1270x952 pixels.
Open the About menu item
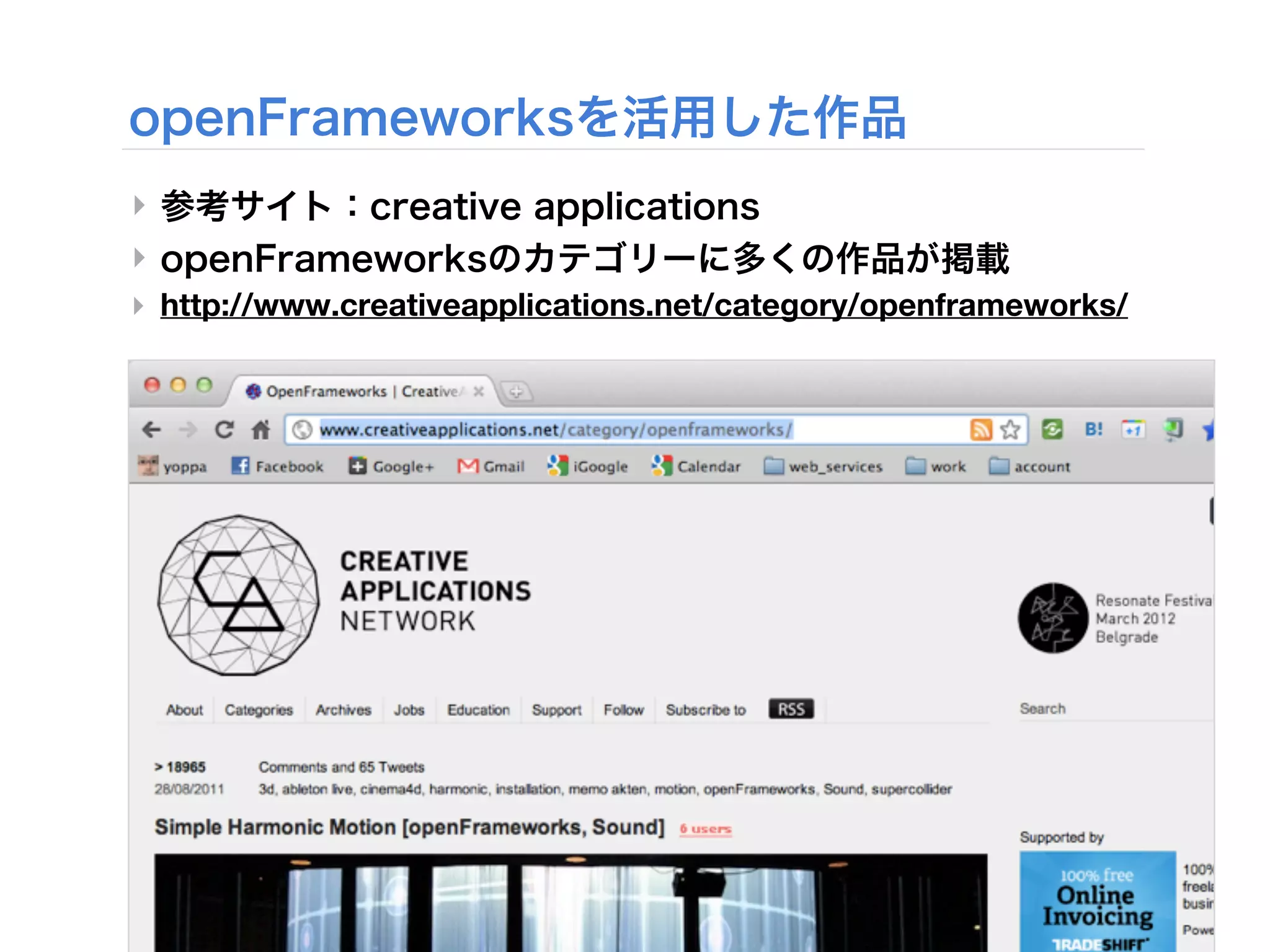coord(184,710)
